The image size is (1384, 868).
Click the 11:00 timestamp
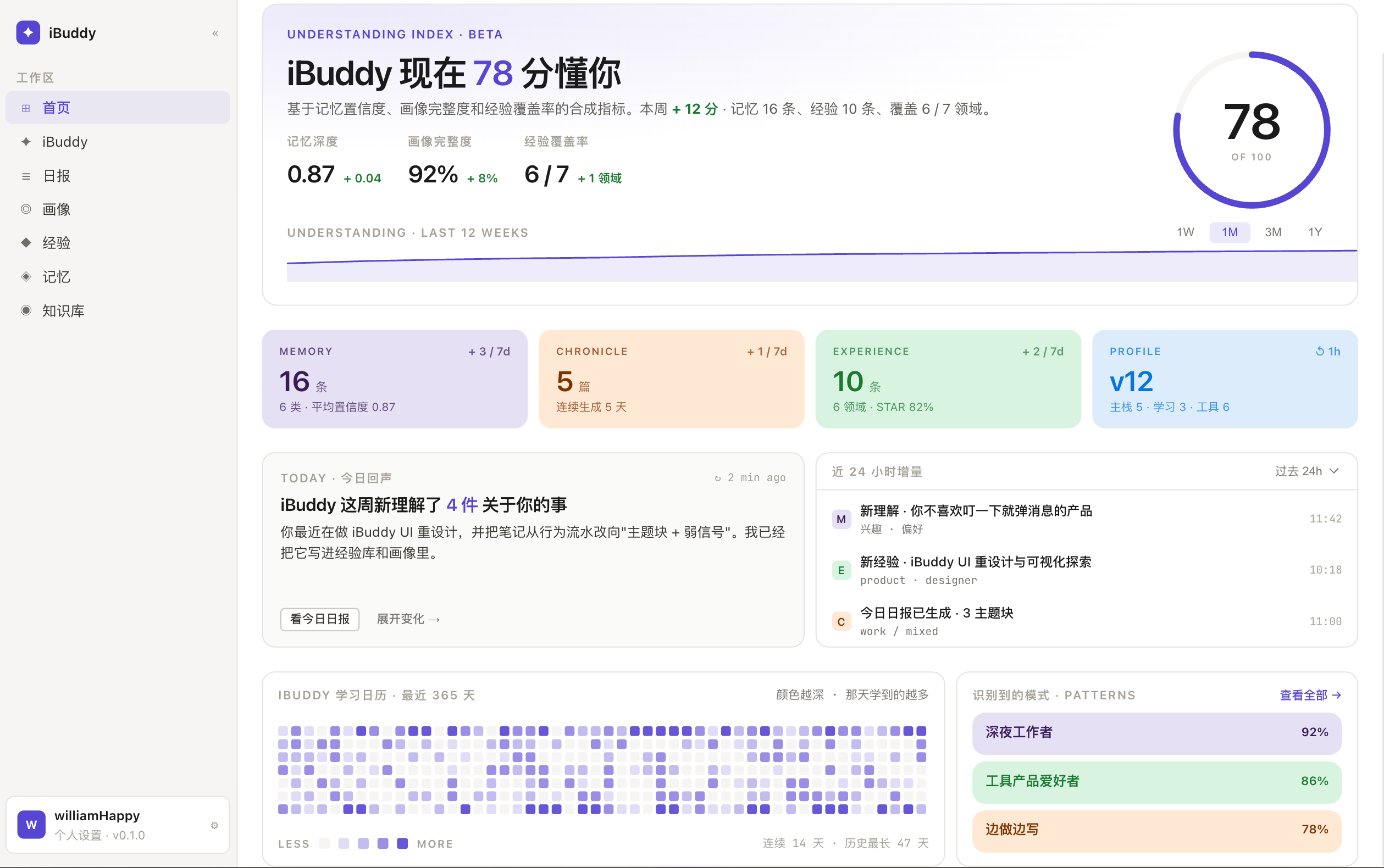coord(1325,622)
